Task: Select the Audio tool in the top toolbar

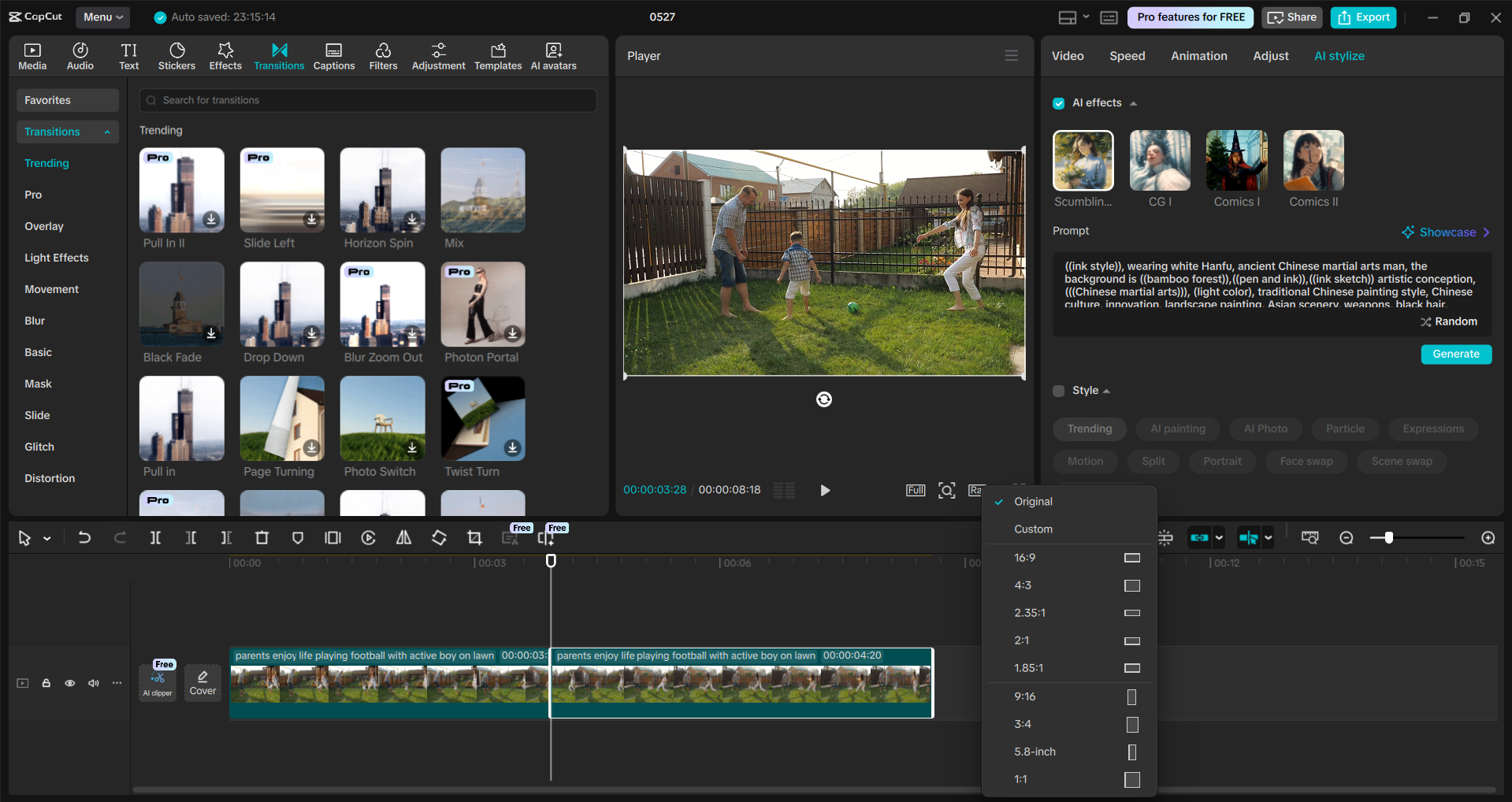Action: pos(80,55)
